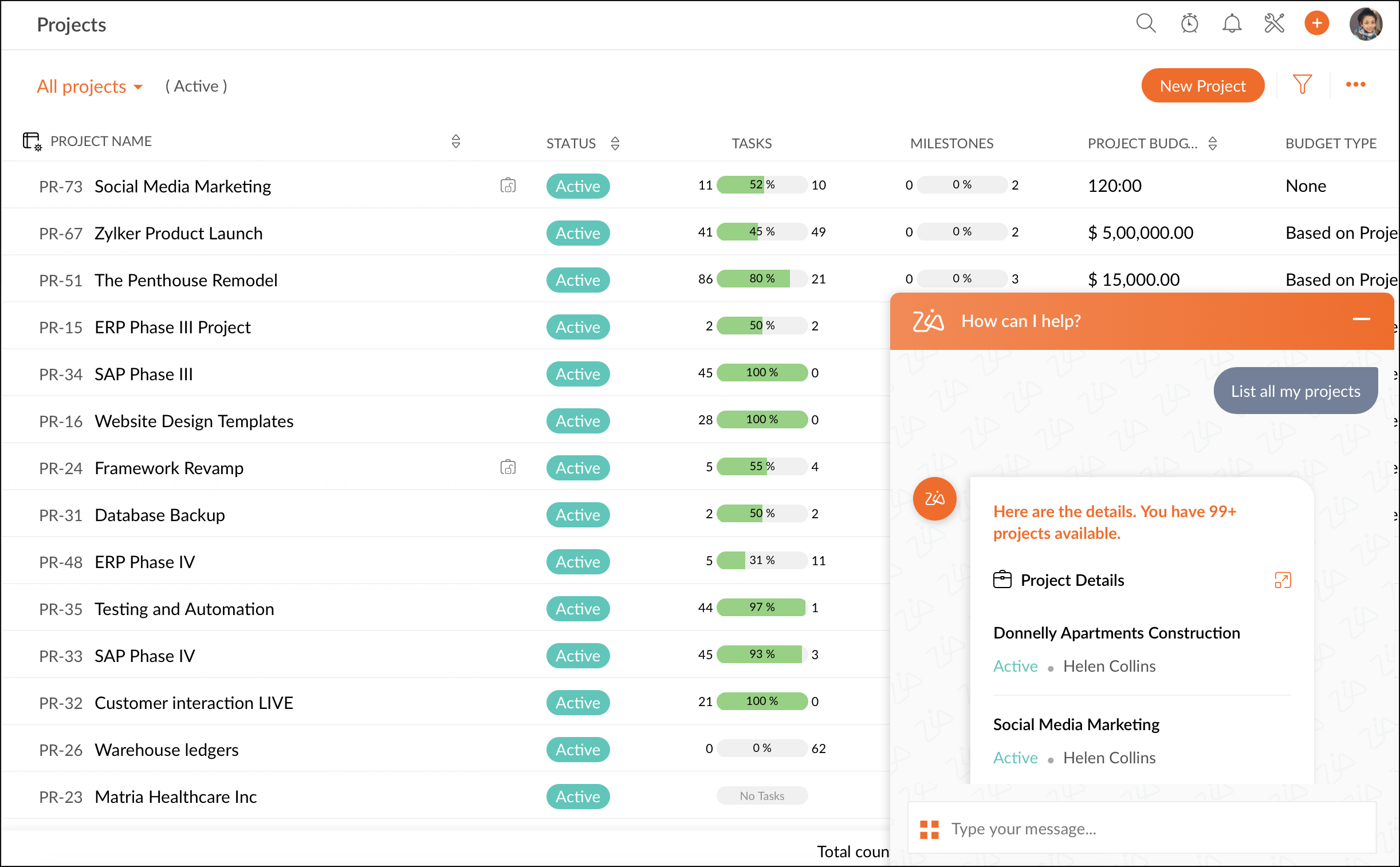Sort by Status column arrows
1400x867 pixels.
(615, 143)
